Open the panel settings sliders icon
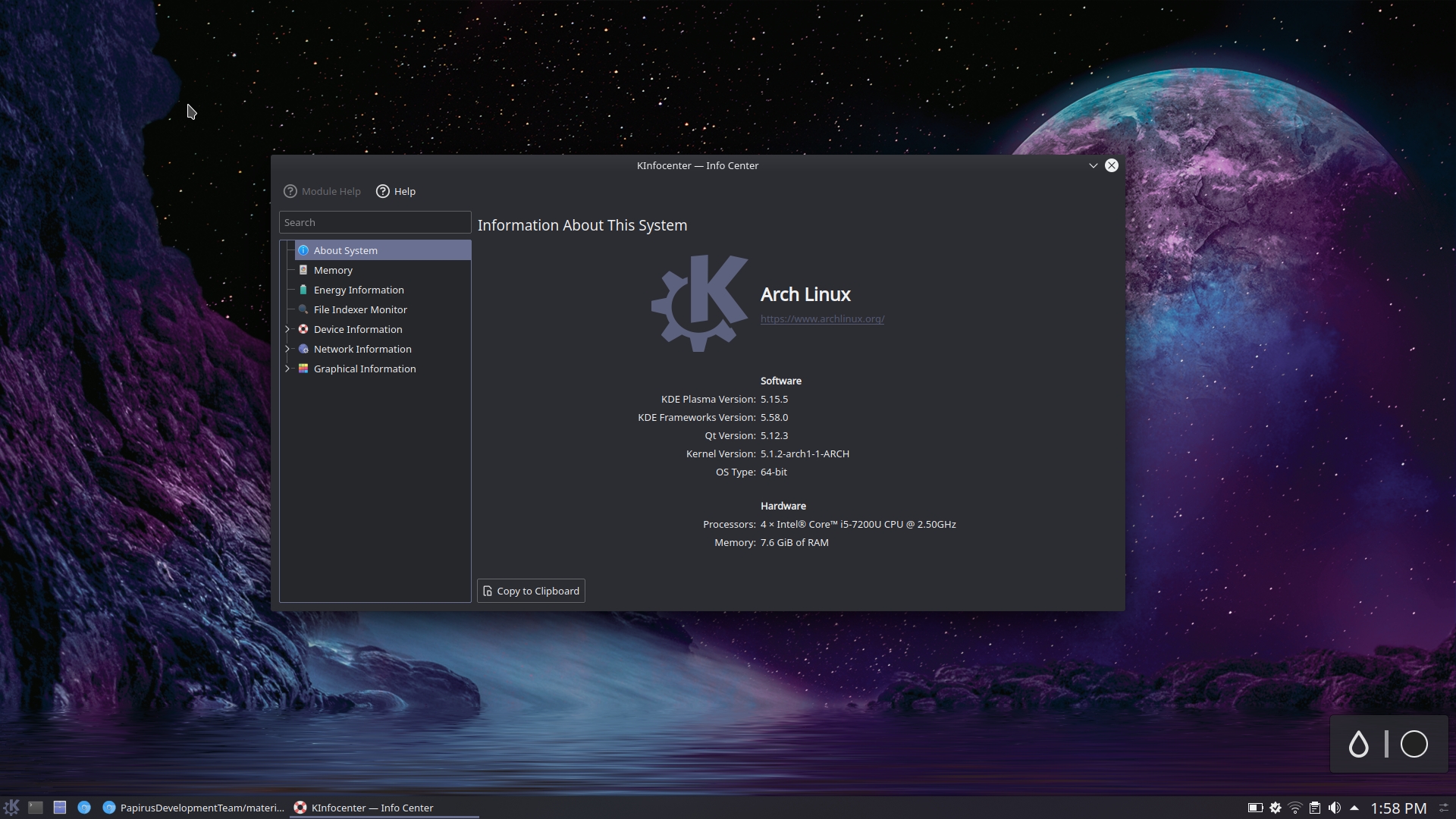Viewport: 1456px width, 819px height. 1444,808
